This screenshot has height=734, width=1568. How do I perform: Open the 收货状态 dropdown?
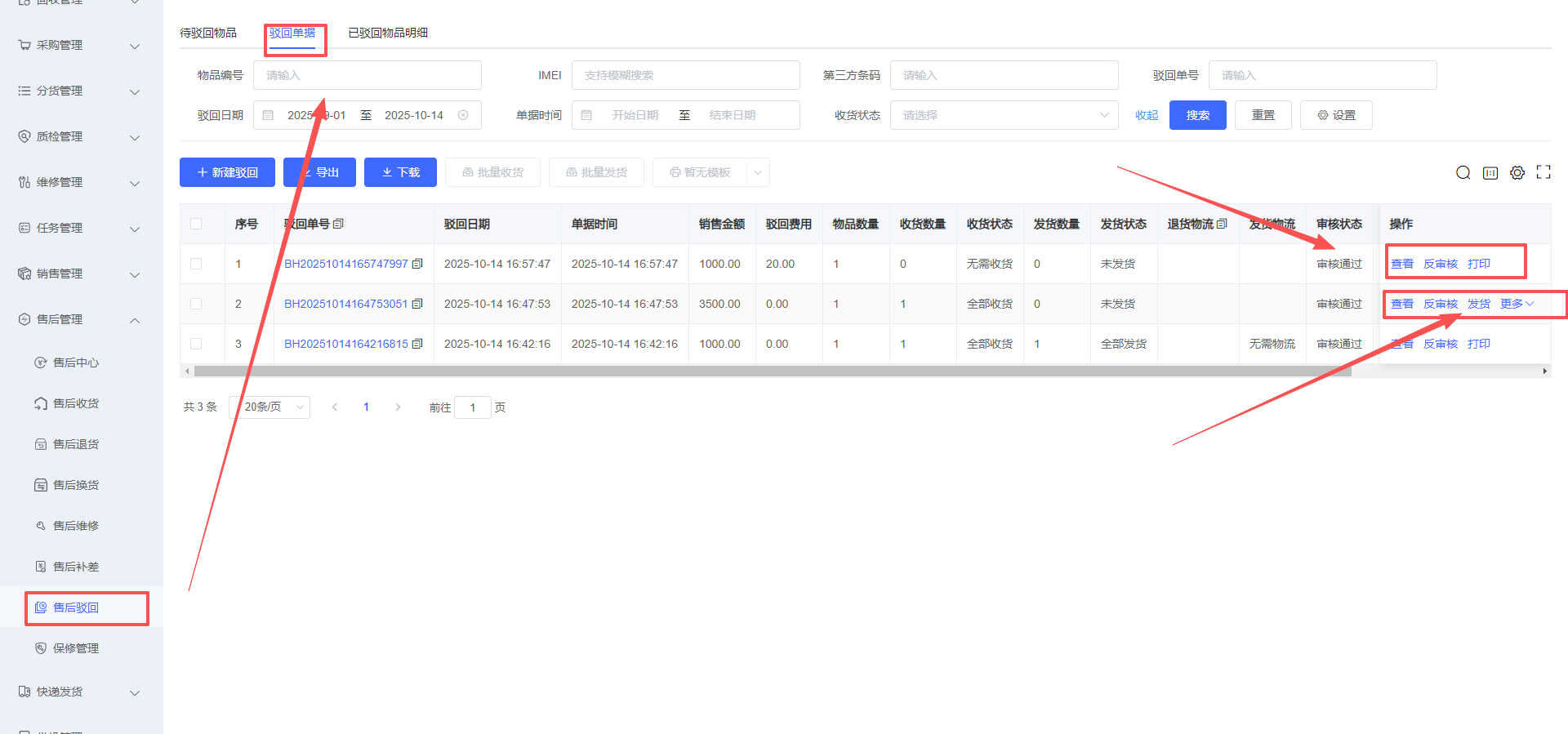[1004, 115]
